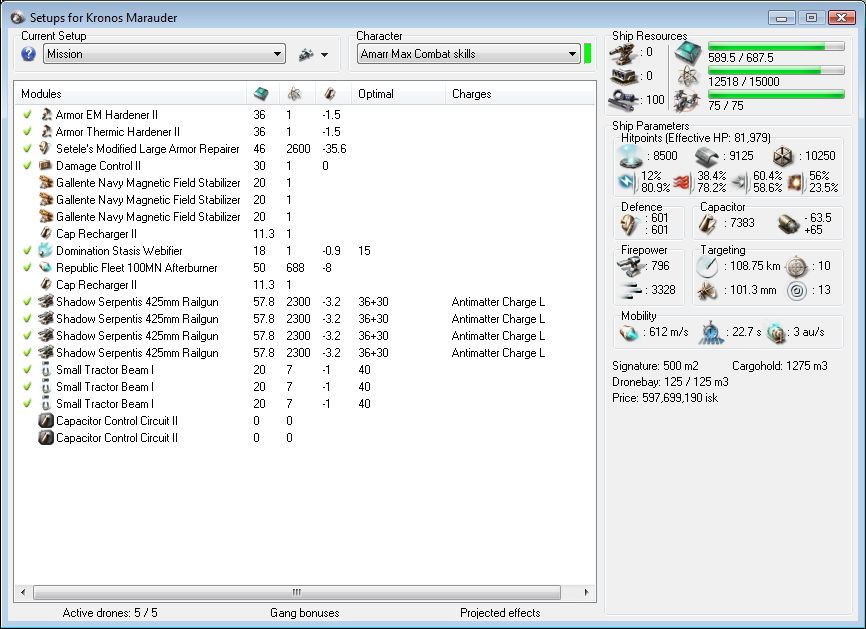Click the turret firepower icon showing 796
Image resolution: width=866 pixels, height=629 pixels.
coord(631,267)
